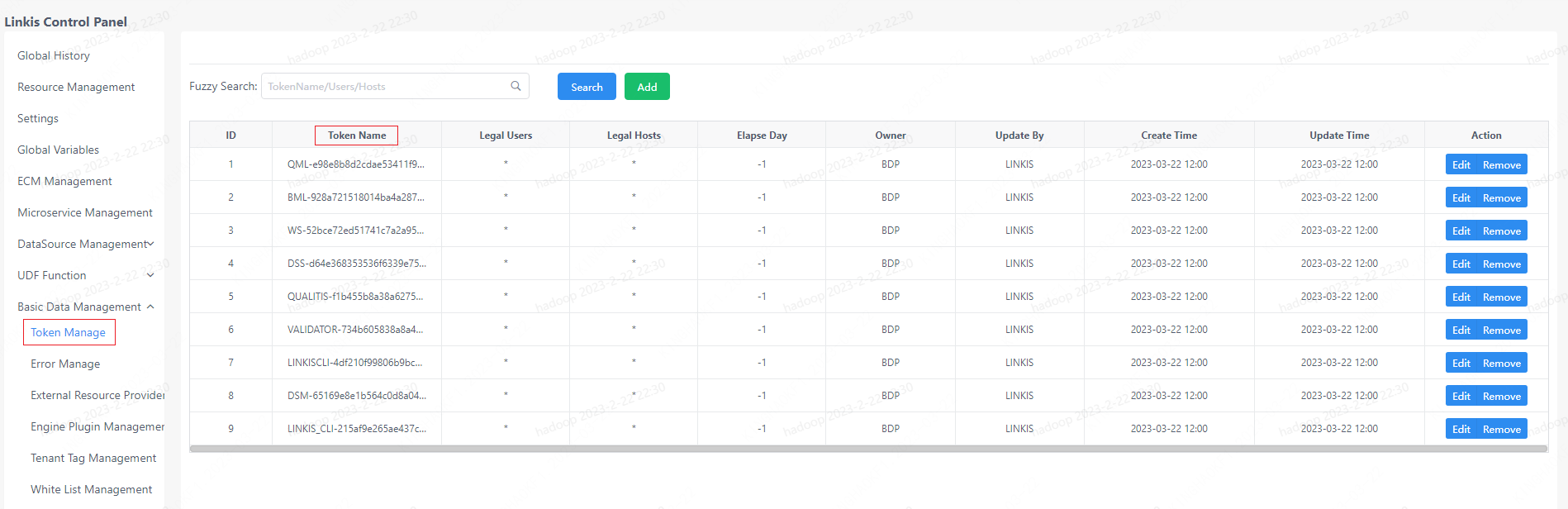1568x509 pixels.
Task: Open Tenant Tag Management
Action: [93, 458]
